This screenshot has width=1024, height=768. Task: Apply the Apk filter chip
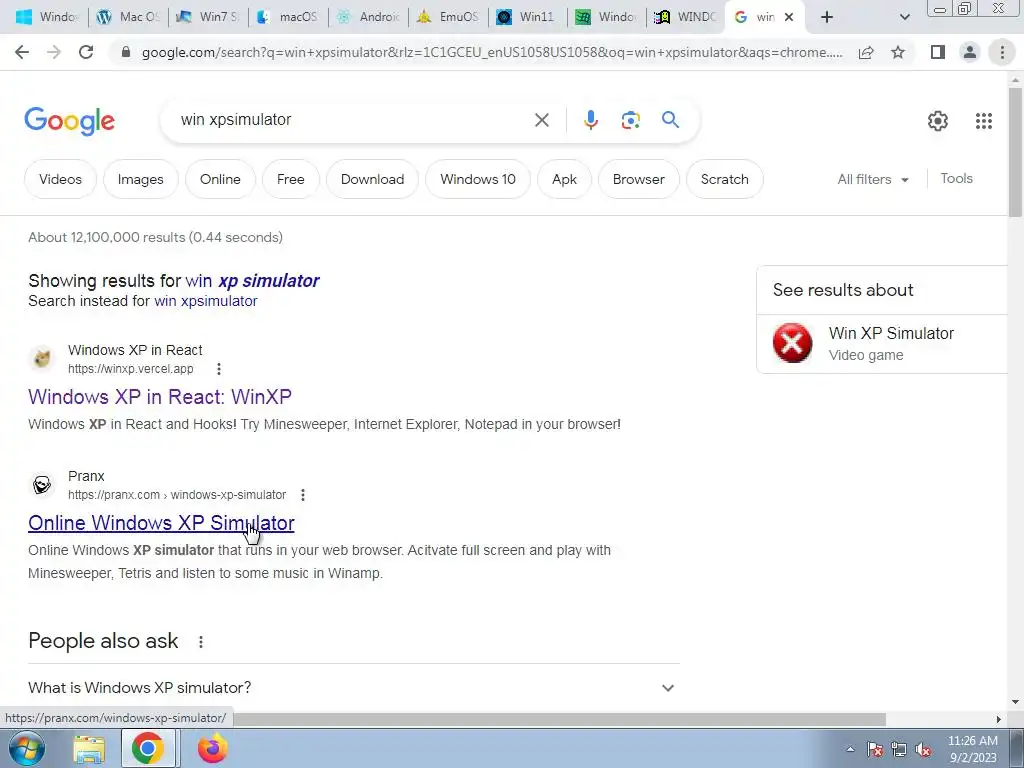tap(564, 179)
